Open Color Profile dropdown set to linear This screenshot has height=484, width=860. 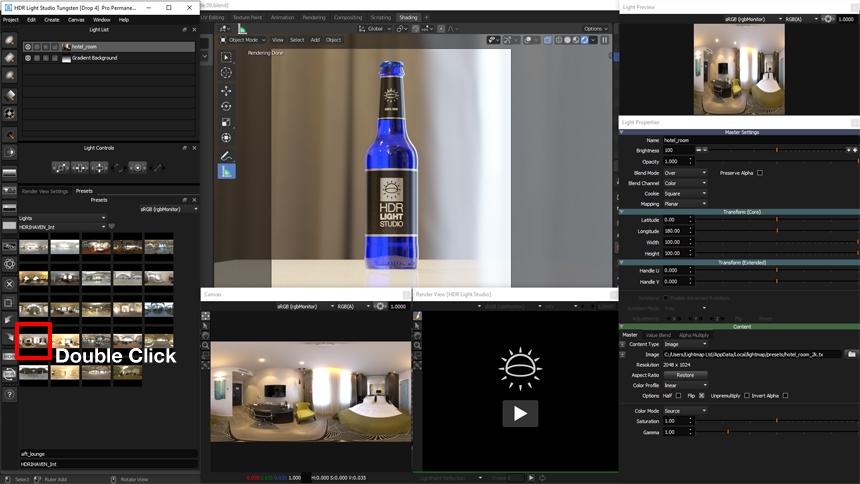(x=685, y=385)
